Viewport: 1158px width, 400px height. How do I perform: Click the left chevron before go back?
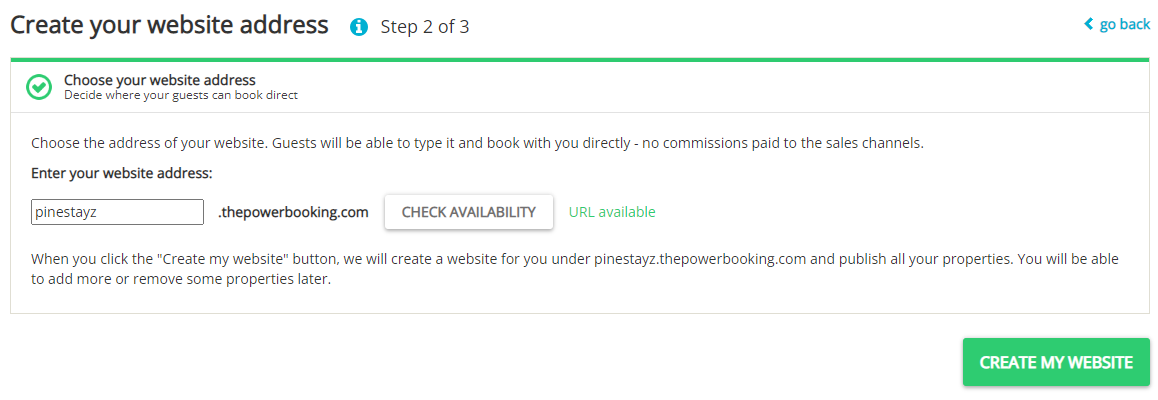[x=1088, y=24]
